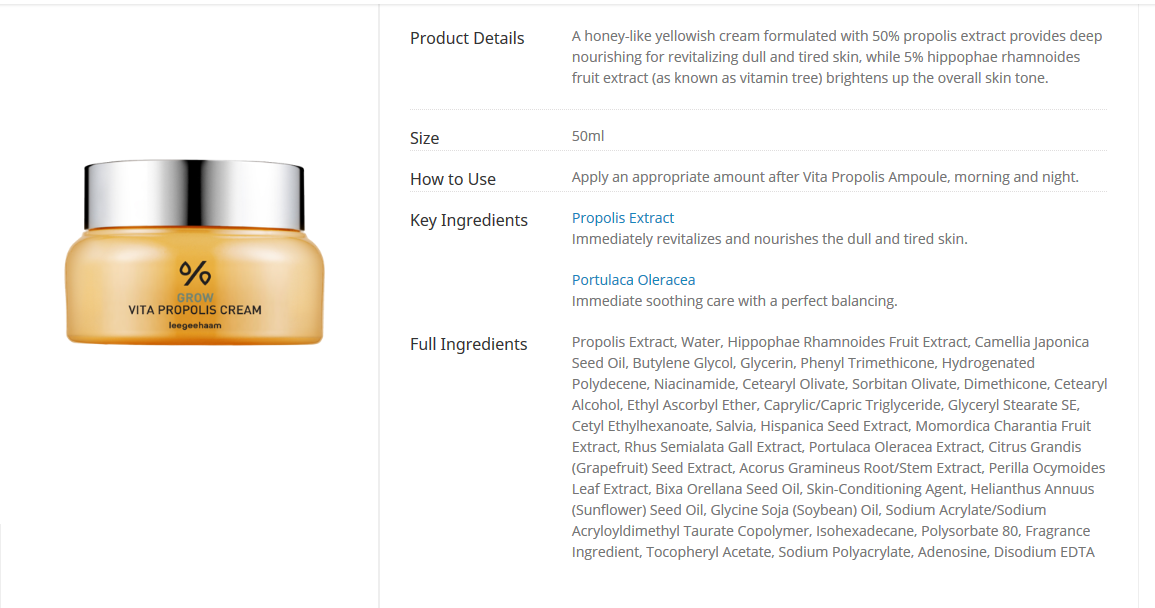Image resolution: width=1155 pixels, height=608 pixels.
Task: Click the Propolis Extract key ingredient link
Action: click(623, 218)
